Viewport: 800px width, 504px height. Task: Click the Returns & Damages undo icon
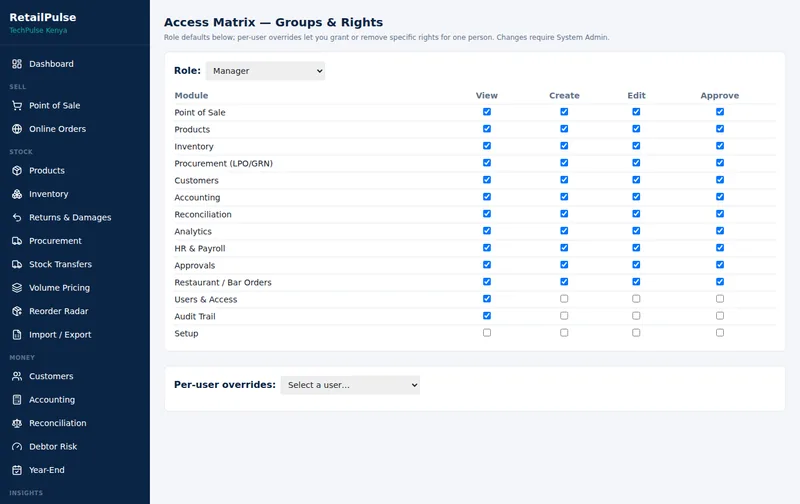pyautogui.click(x=17, y=217)
